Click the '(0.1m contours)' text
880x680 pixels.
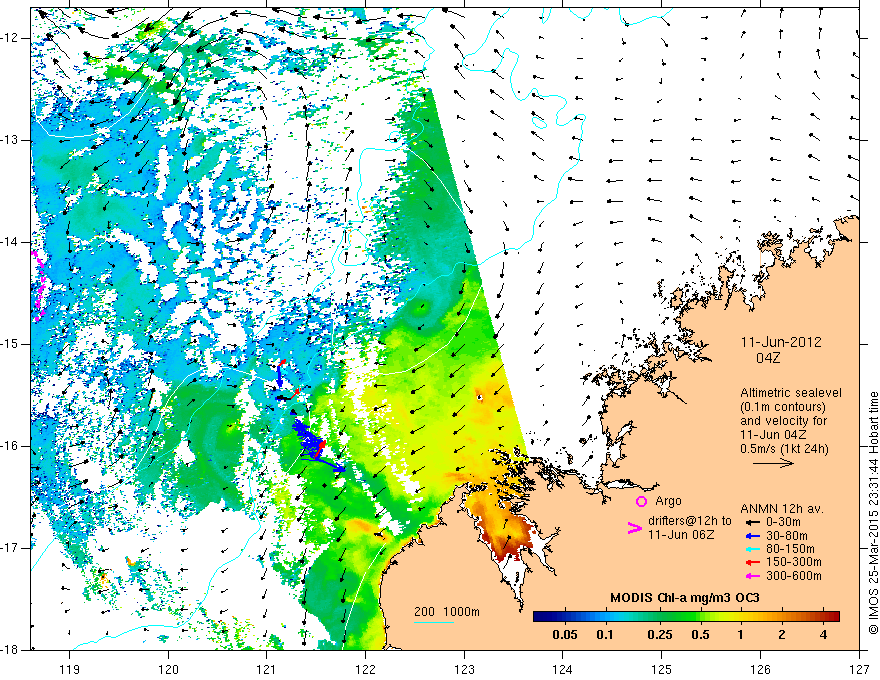782,407
